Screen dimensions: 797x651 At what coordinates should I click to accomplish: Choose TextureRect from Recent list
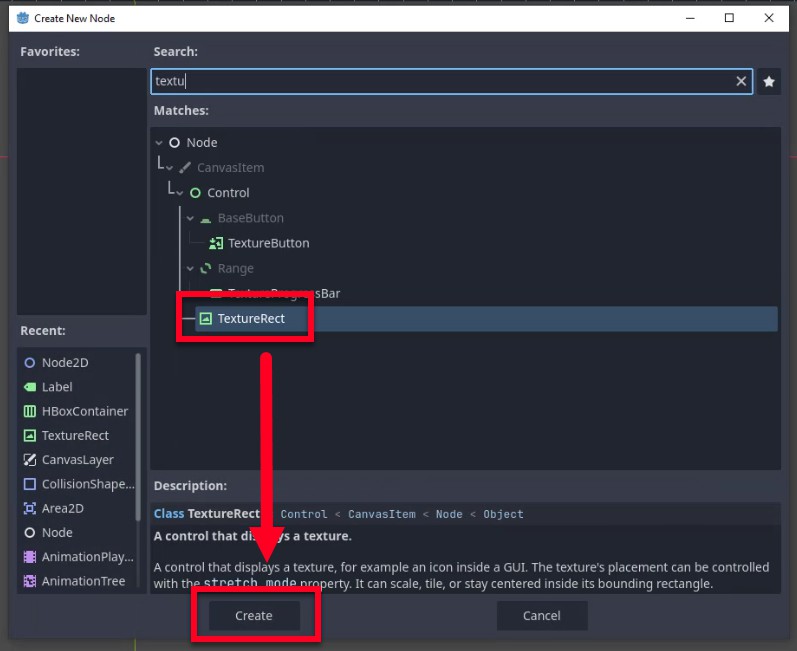(x=75, y=436)
